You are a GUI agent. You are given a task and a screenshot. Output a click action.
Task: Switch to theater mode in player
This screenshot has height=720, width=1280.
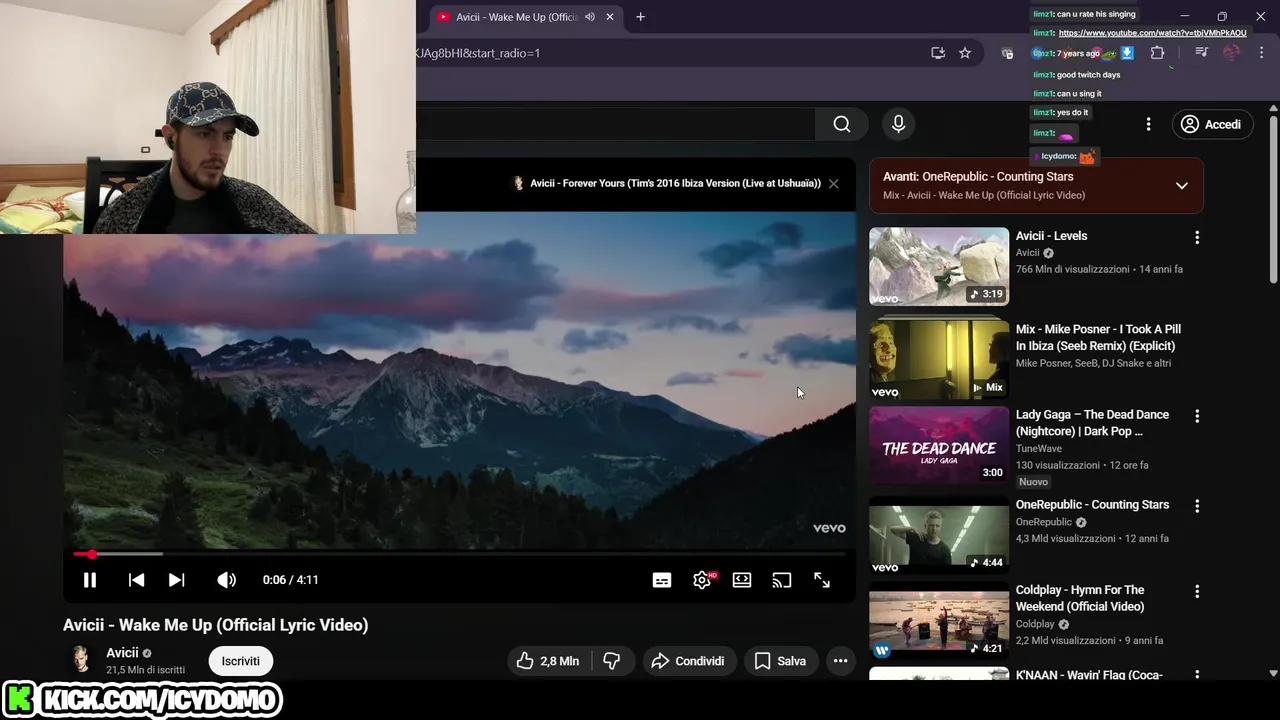coord(742,580)
